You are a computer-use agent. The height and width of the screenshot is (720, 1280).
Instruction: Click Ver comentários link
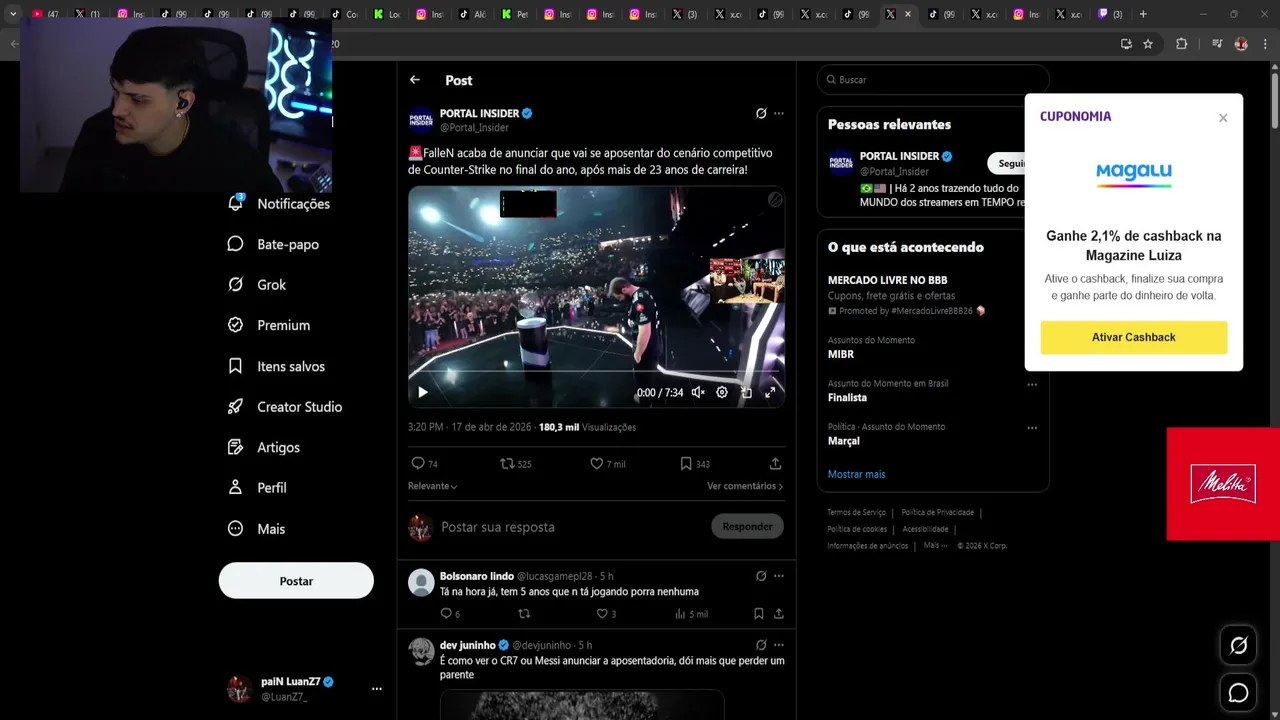pyautogui.click(x=745, y=486)
